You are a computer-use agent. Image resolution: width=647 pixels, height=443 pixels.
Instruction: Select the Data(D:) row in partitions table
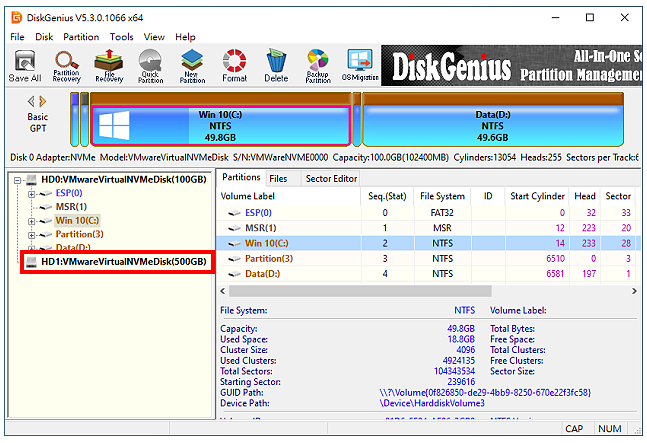(427, 274)
